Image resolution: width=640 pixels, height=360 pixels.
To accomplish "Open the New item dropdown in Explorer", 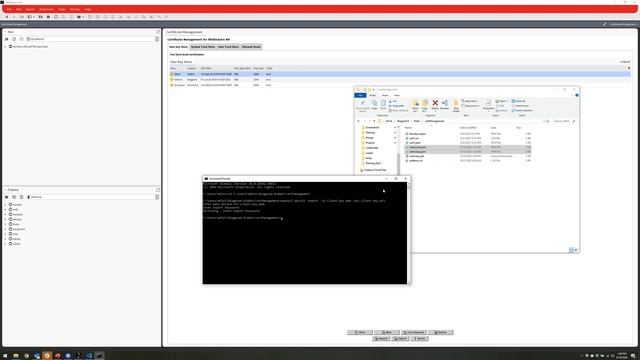I will click(469, 101).
